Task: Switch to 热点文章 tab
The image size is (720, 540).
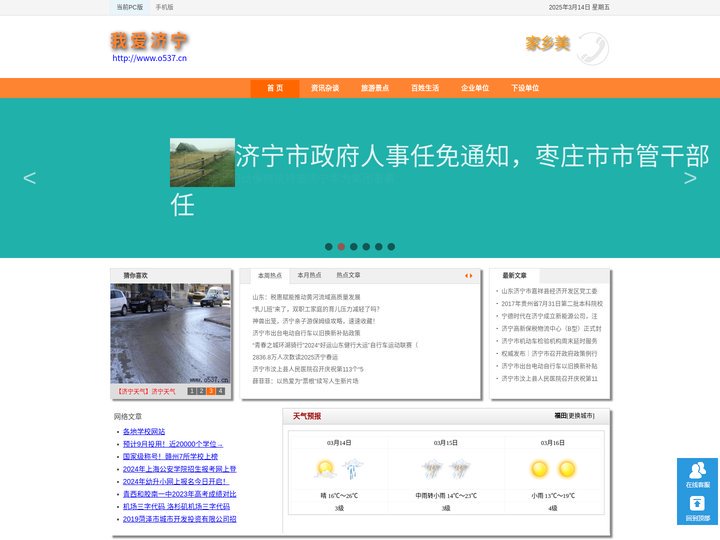Action: [348, 275]
